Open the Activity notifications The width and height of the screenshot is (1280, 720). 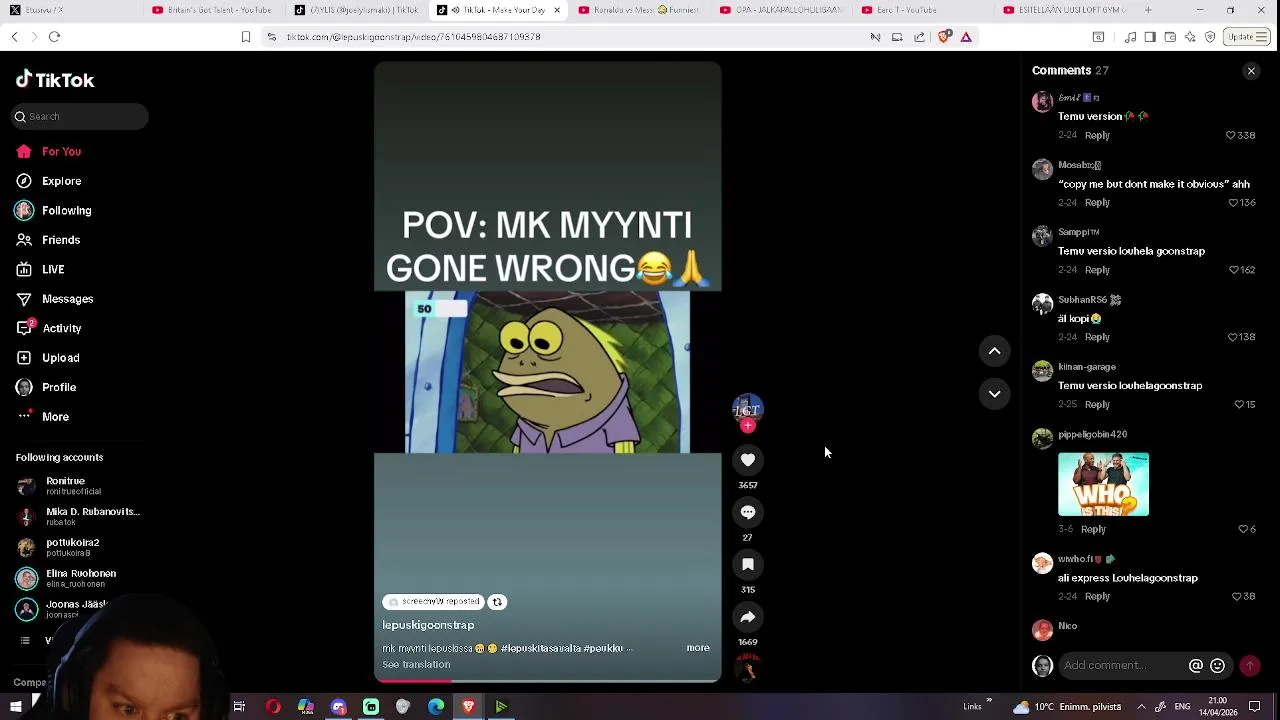tap(48, 328)
